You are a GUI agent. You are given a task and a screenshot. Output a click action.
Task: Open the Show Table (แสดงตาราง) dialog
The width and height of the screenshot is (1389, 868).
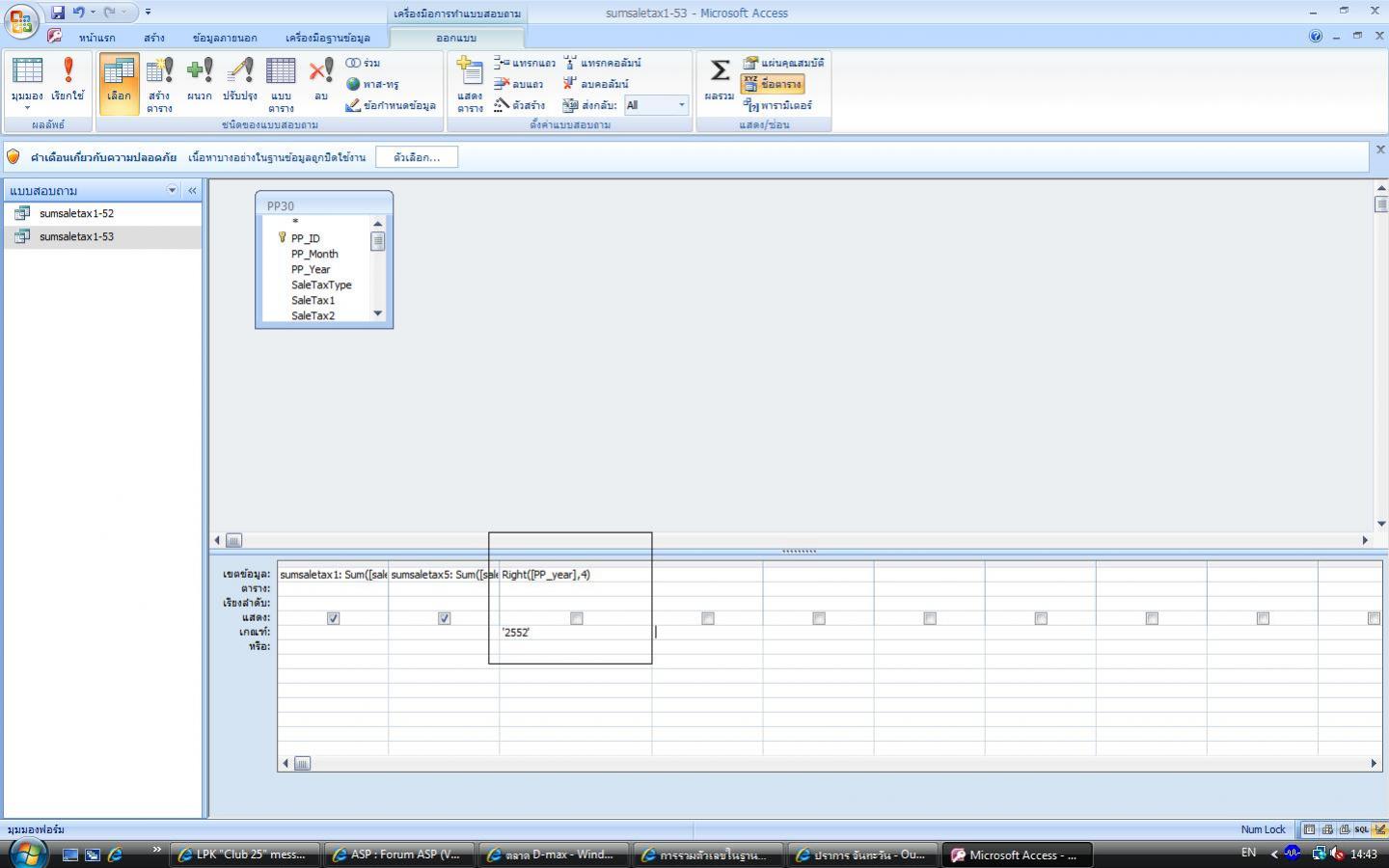470,84
